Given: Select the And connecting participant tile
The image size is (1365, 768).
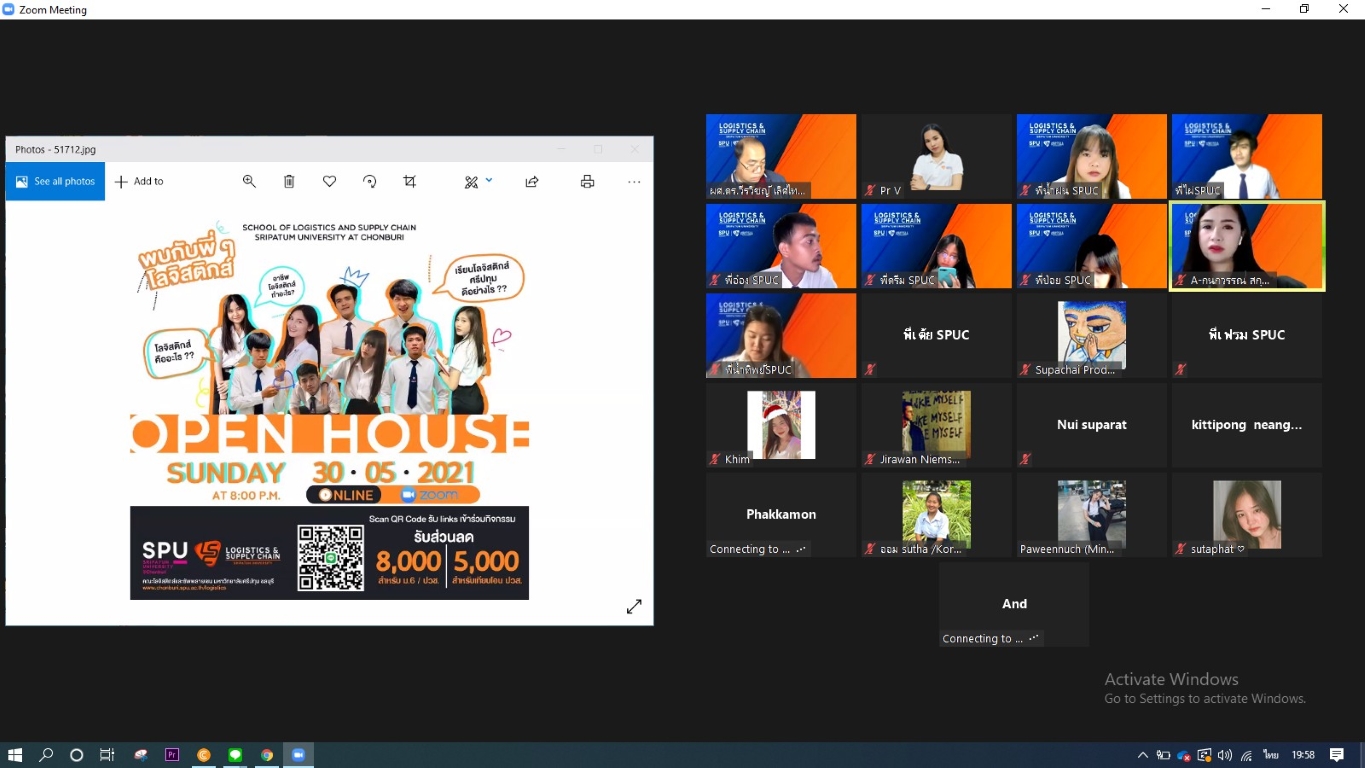Looking at the screenshot, I should 1014,604.
